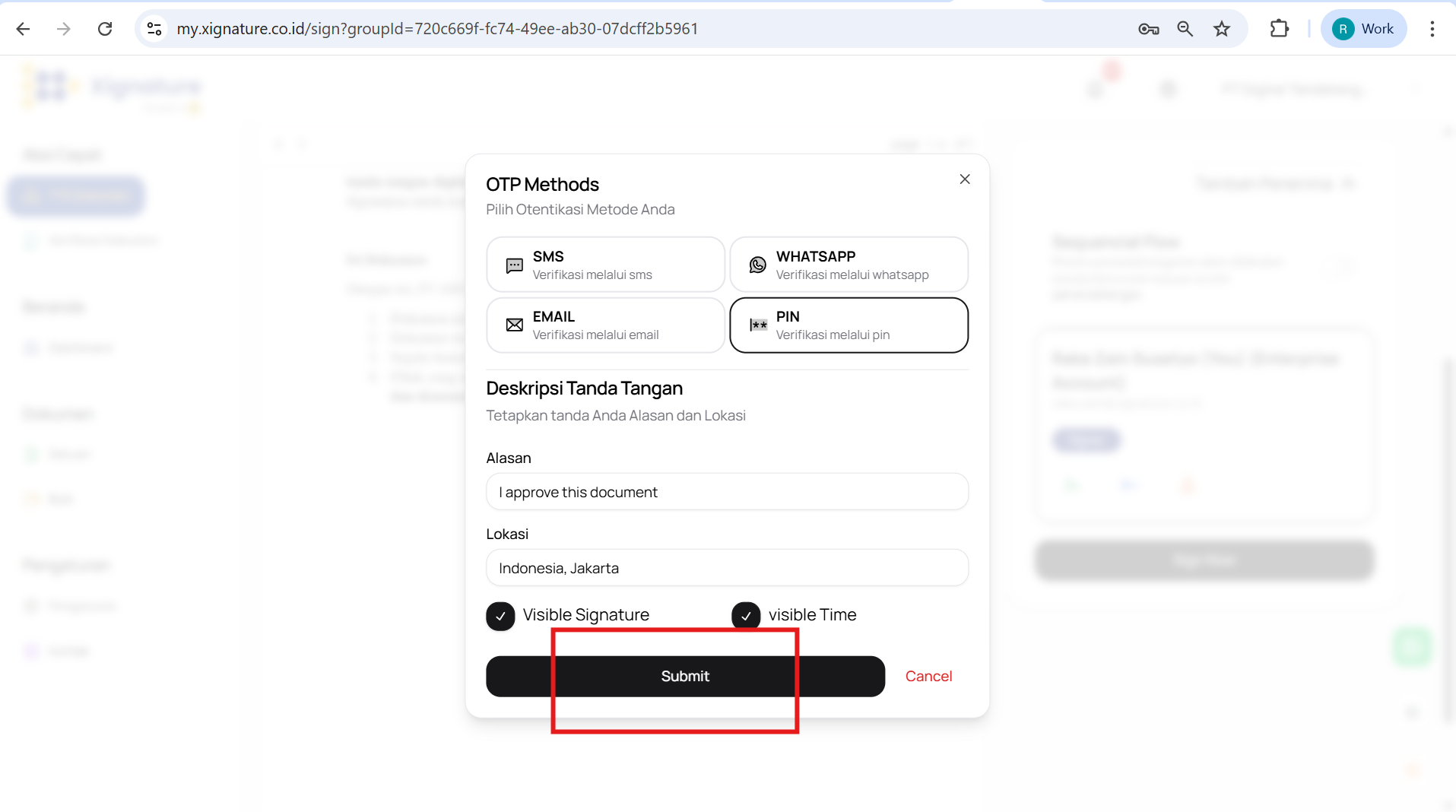Focus the Lokasi input field
Viewport: 1456px width, 812px height.
(x=727, y=569)
